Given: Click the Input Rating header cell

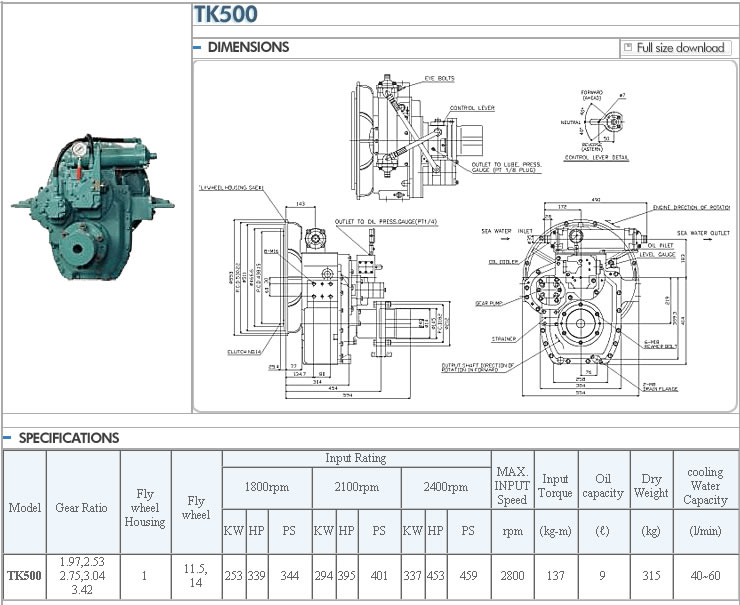Looking at the screenshot, I should pyautogui.click(x=356, y=458).
